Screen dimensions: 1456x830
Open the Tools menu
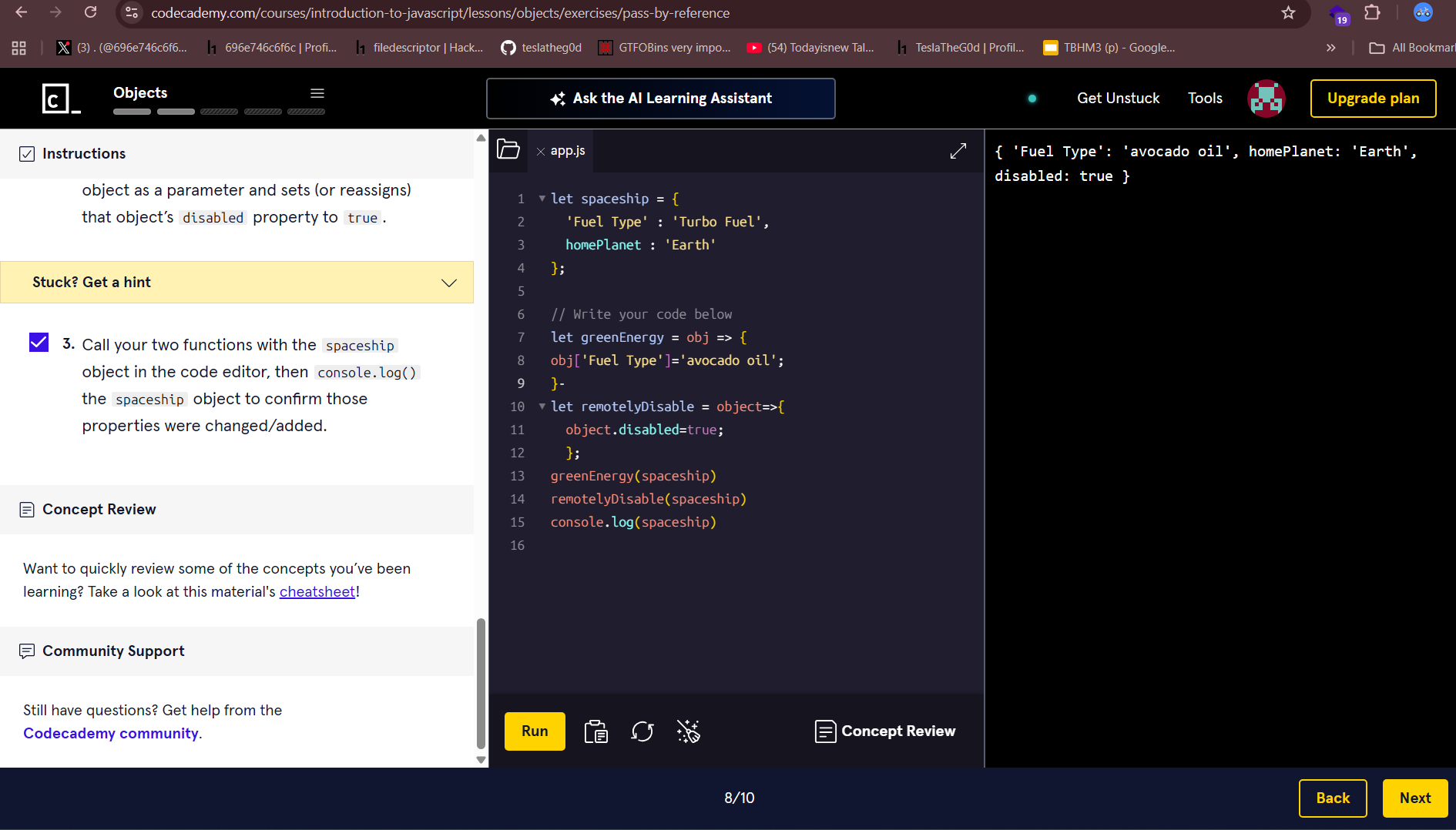1205,99
